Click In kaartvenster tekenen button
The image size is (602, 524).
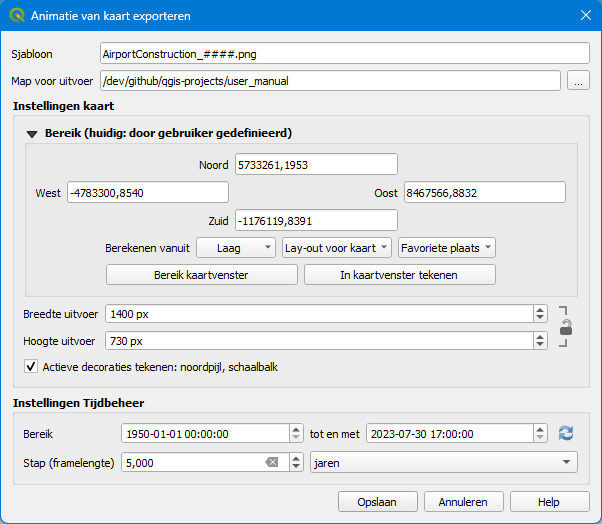tap(399, 274)
